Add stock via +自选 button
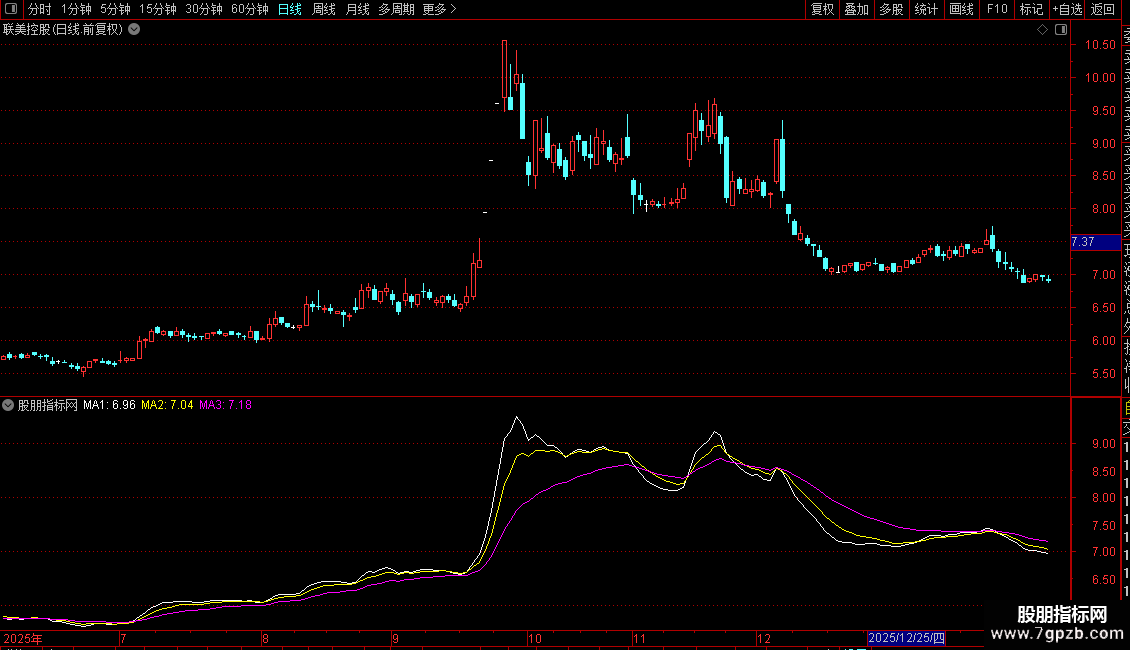This screenshot has width=1130, height=650. click(1066, 10)
